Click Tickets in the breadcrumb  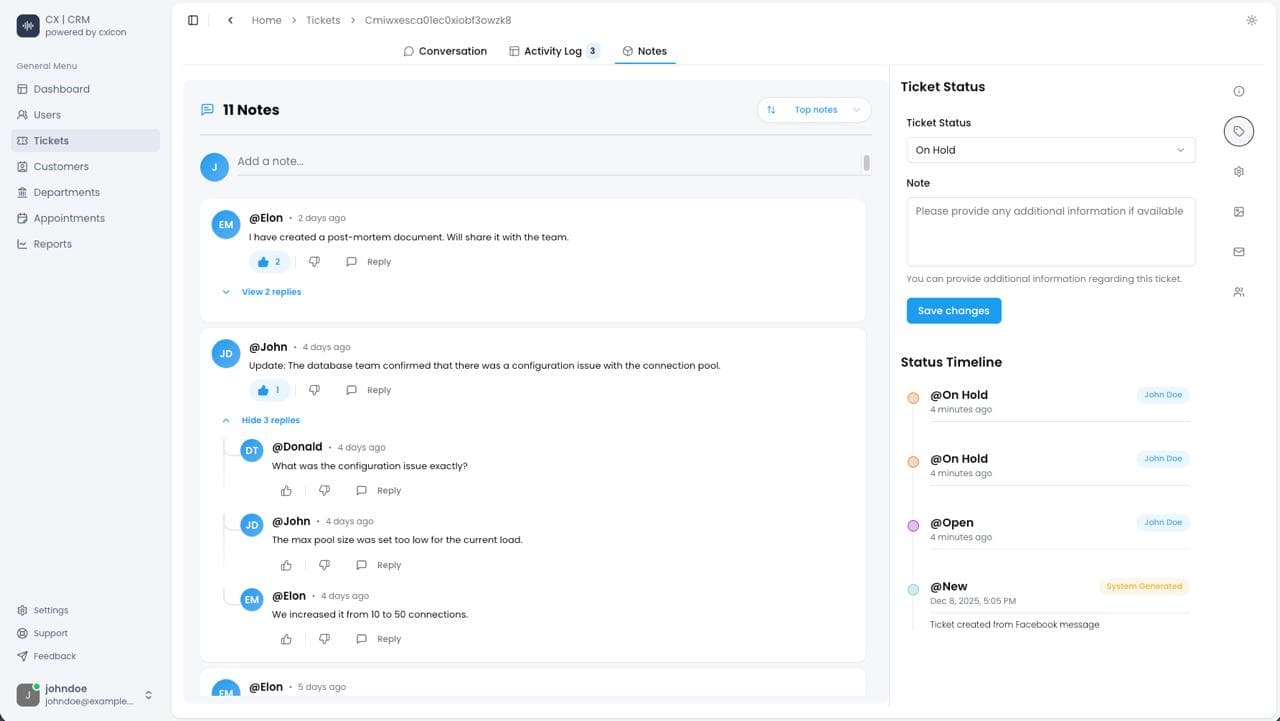click(323, 20)
